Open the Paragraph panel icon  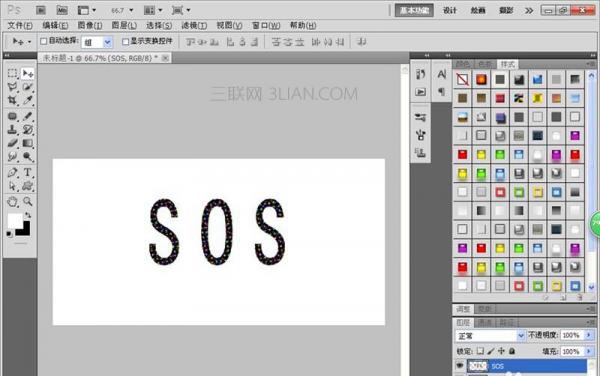click(x=442, y=92)
